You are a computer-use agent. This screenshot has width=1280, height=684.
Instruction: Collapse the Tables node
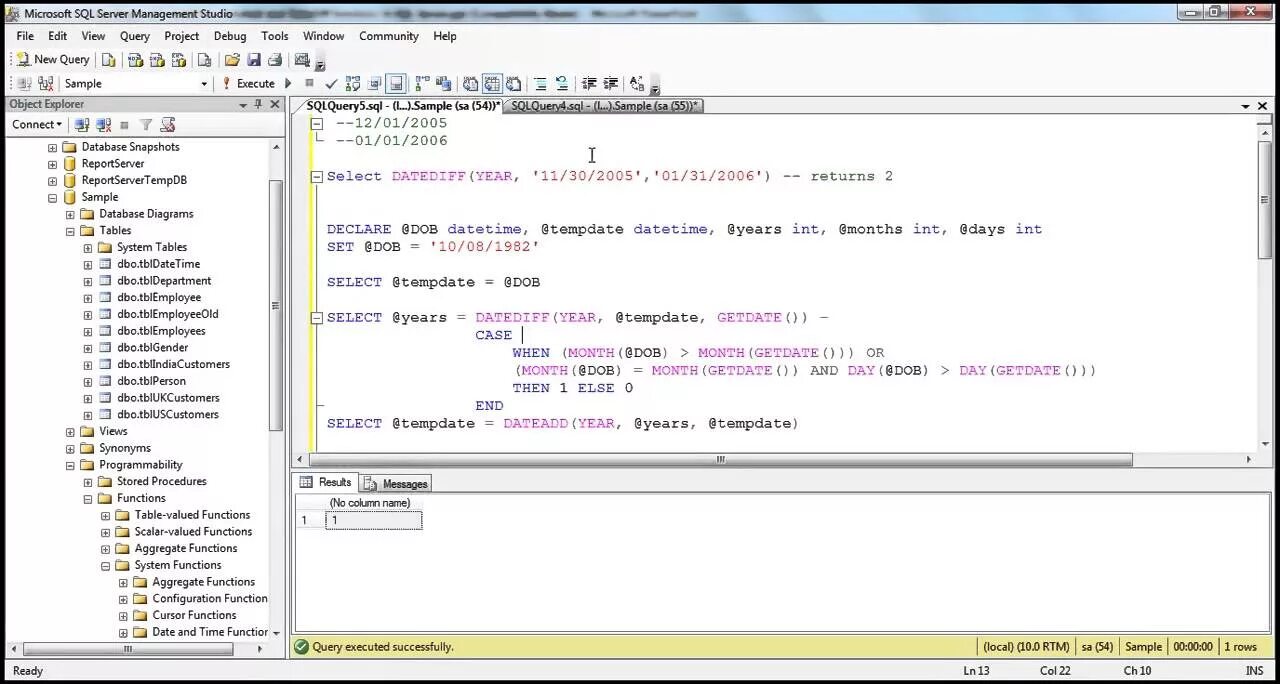(70, 231)
